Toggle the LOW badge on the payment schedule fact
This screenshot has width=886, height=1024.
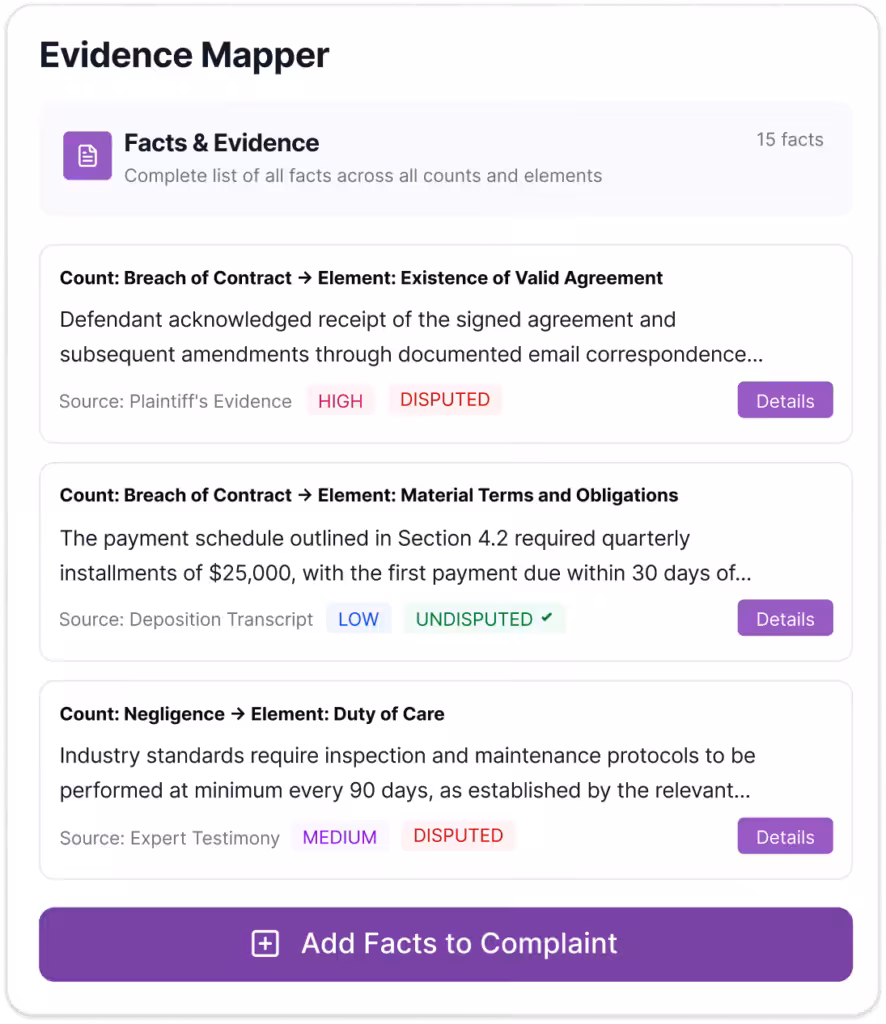tap(358, 619)
